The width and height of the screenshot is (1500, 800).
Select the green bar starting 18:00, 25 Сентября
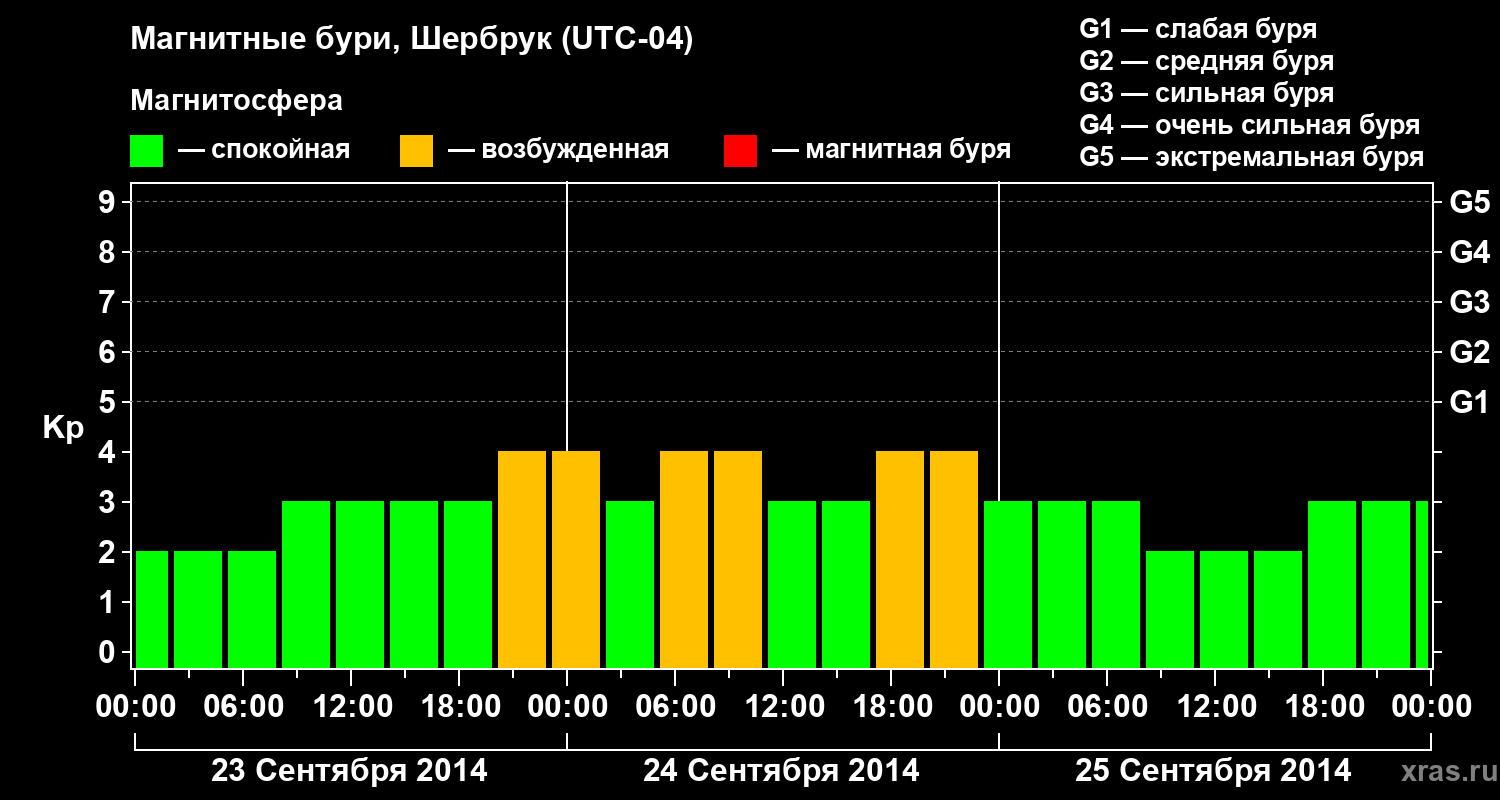(1332, 585)
